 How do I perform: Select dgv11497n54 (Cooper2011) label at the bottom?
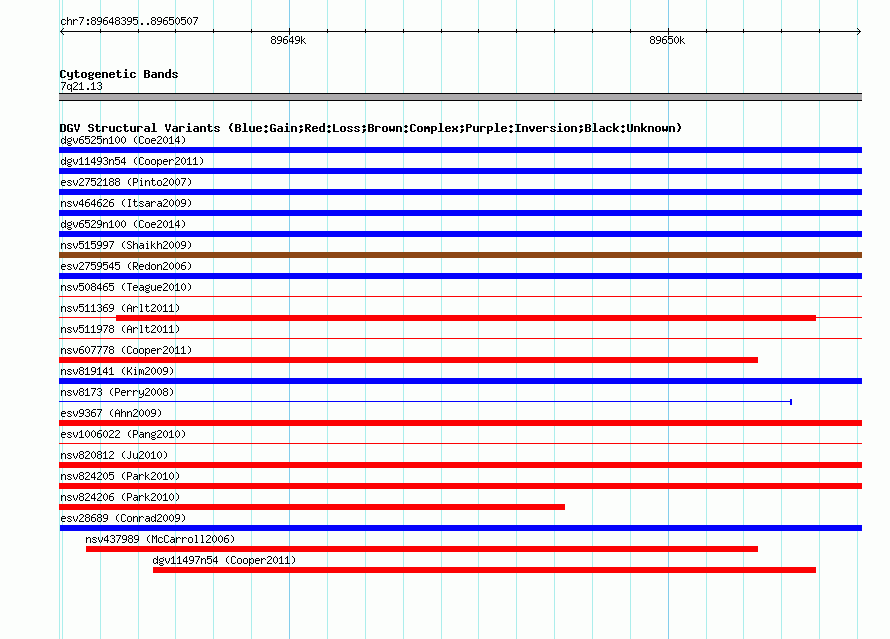coord(224,560)
